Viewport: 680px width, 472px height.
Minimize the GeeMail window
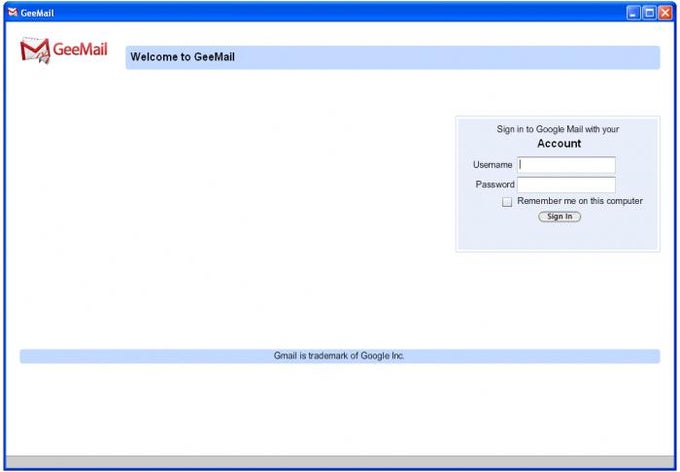pyautogui.click(x=634, y=13)
